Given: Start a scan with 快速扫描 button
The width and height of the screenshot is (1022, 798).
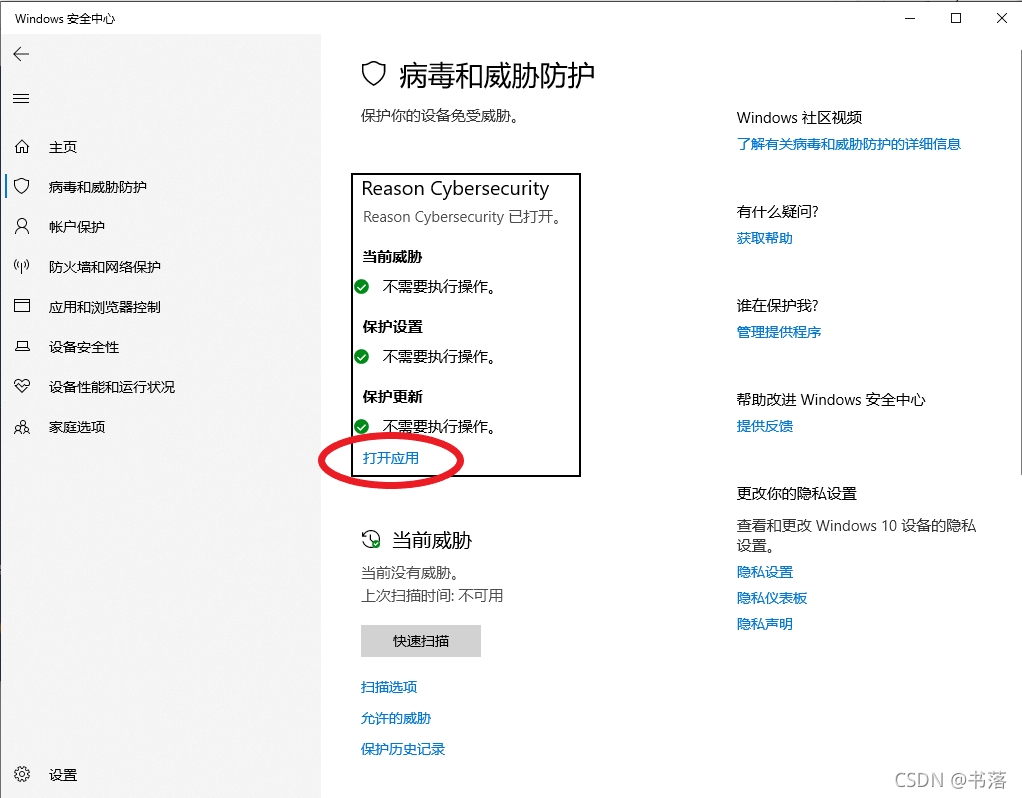Looking at the screenshot, I should 421,641.
